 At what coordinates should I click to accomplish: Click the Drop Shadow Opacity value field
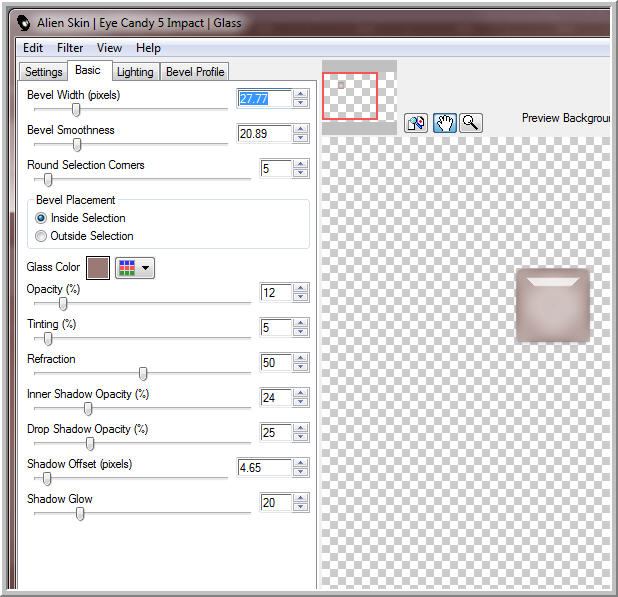tap(276, 433)
